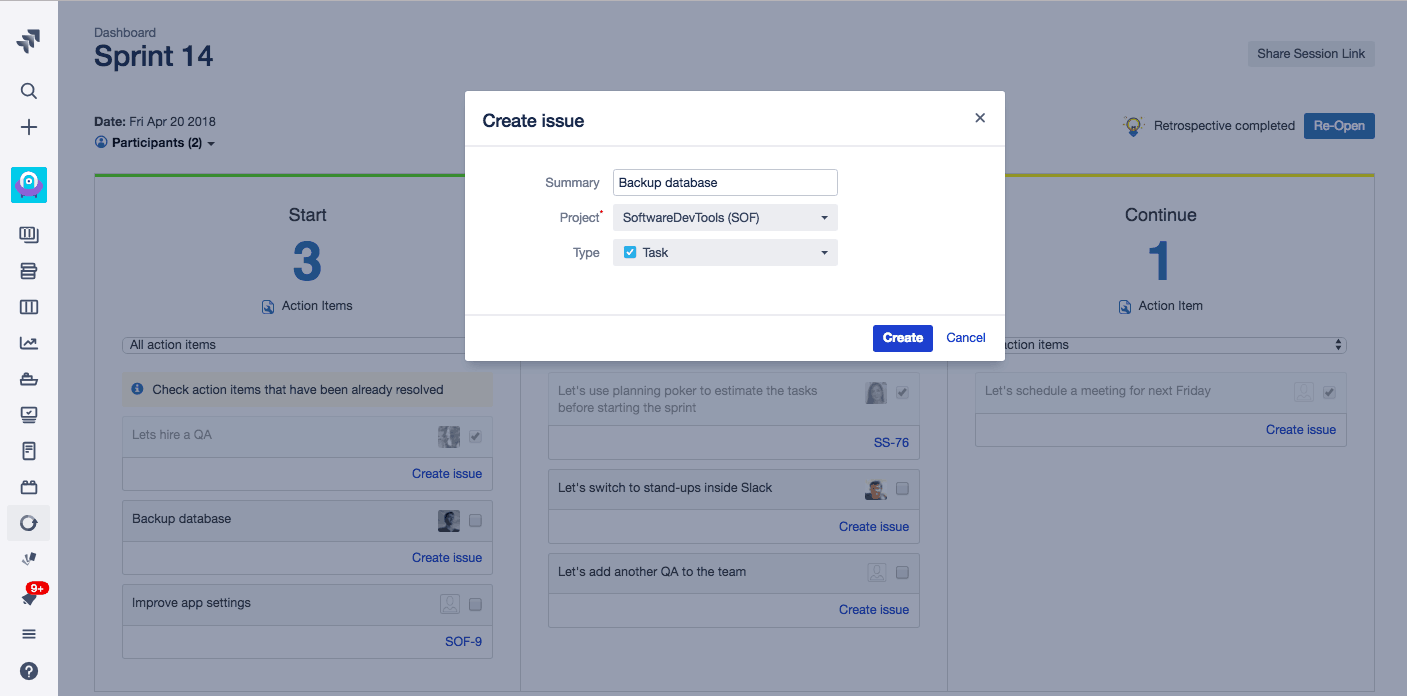Viewport: 1407px width, 696px height.
Task: Expand the Participants (2) dropdown
Action: [x=155, y=142]
